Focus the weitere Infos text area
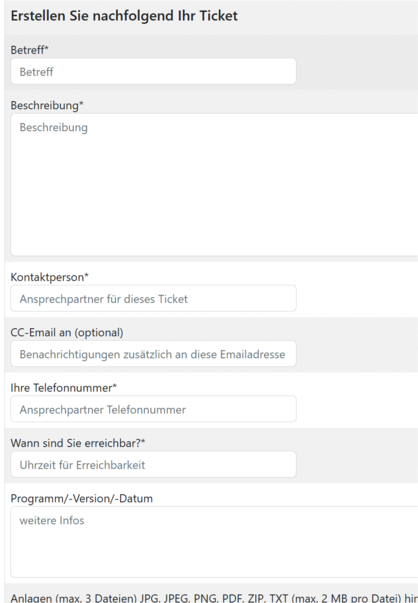 coord(214,542)
